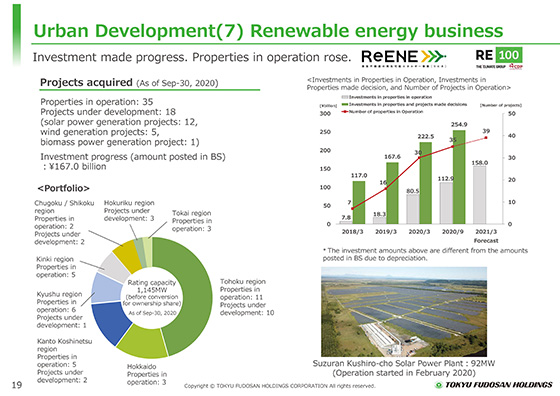This screenshot has height=396, width=560.
Task: Click the ReENE logo
Action: [x=403, y=58]
